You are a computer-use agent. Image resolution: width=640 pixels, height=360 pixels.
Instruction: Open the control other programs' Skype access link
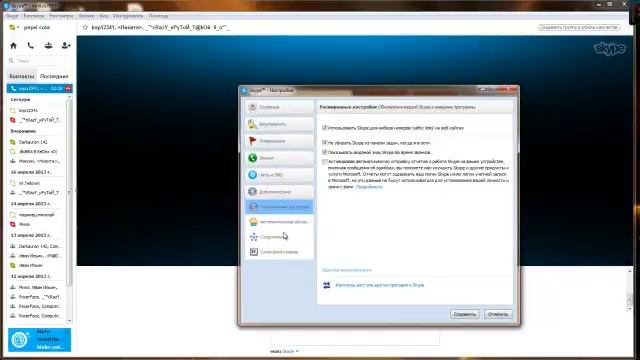coord(380,285)
